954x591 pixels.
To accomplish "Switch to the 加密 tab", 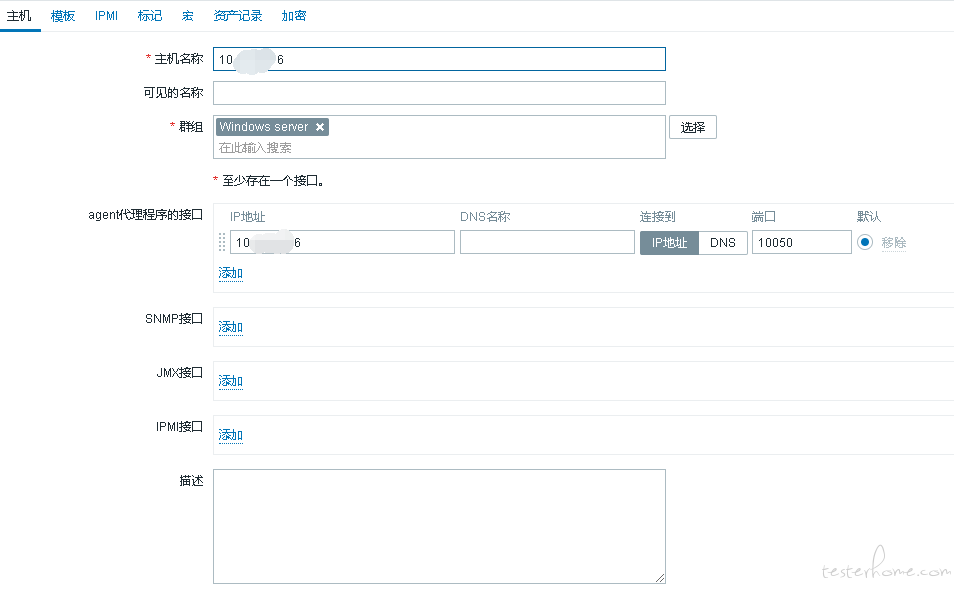I will click(294, 16).
